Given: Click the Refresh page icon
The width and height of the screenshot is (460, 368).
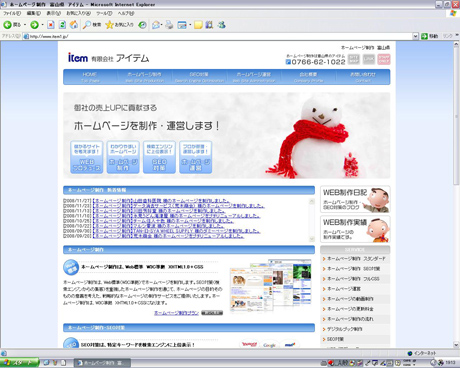Looking at the screenshot, I should coord(62,25).
